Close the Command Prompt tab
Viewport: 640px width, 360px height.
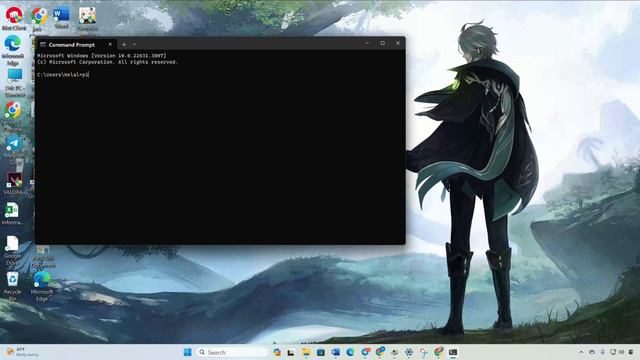click(110, 44)
